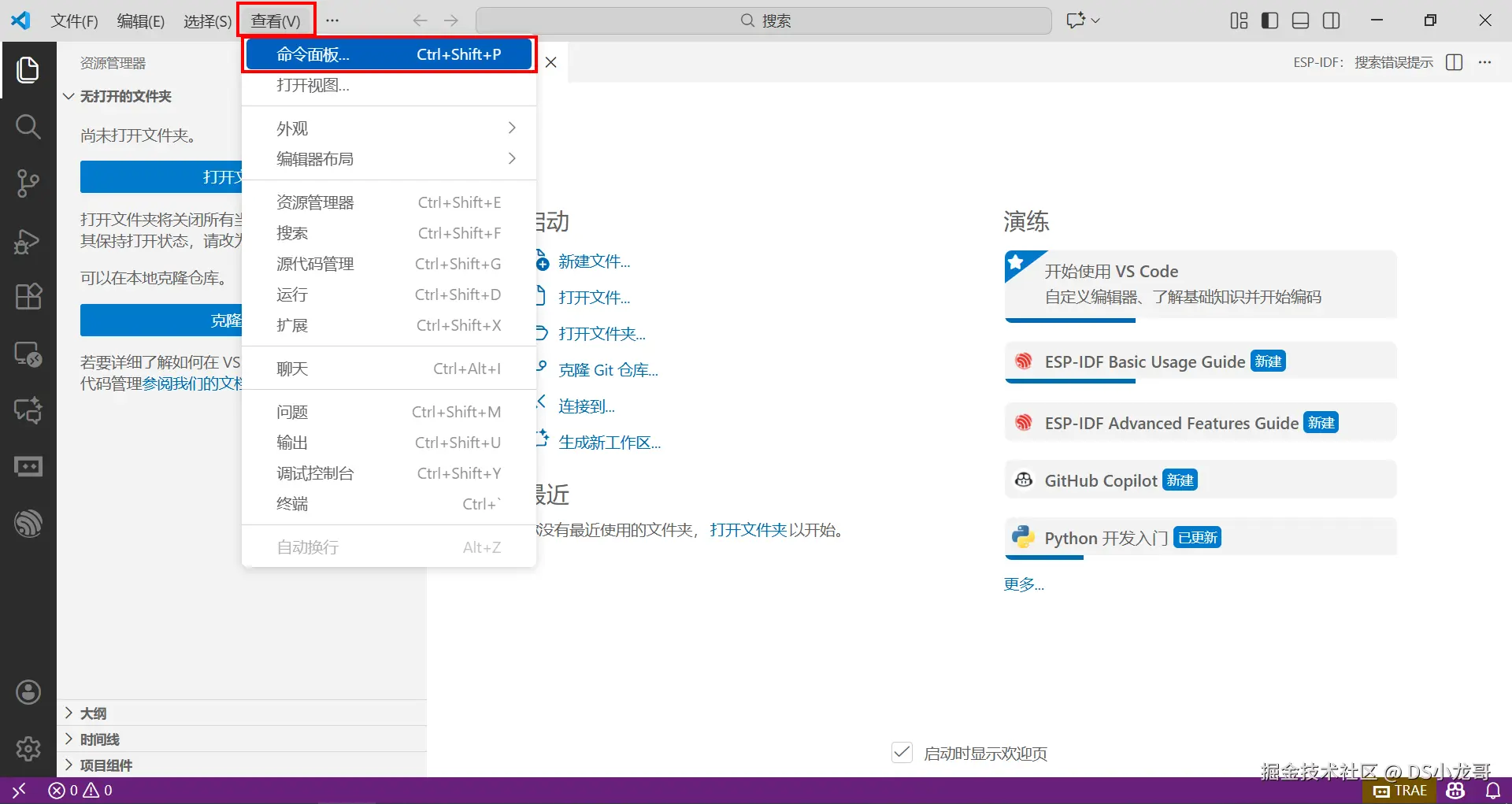Toggle the Primary Side Bar layout icon
This screenshot has height=804, width=1512.
1269,20
